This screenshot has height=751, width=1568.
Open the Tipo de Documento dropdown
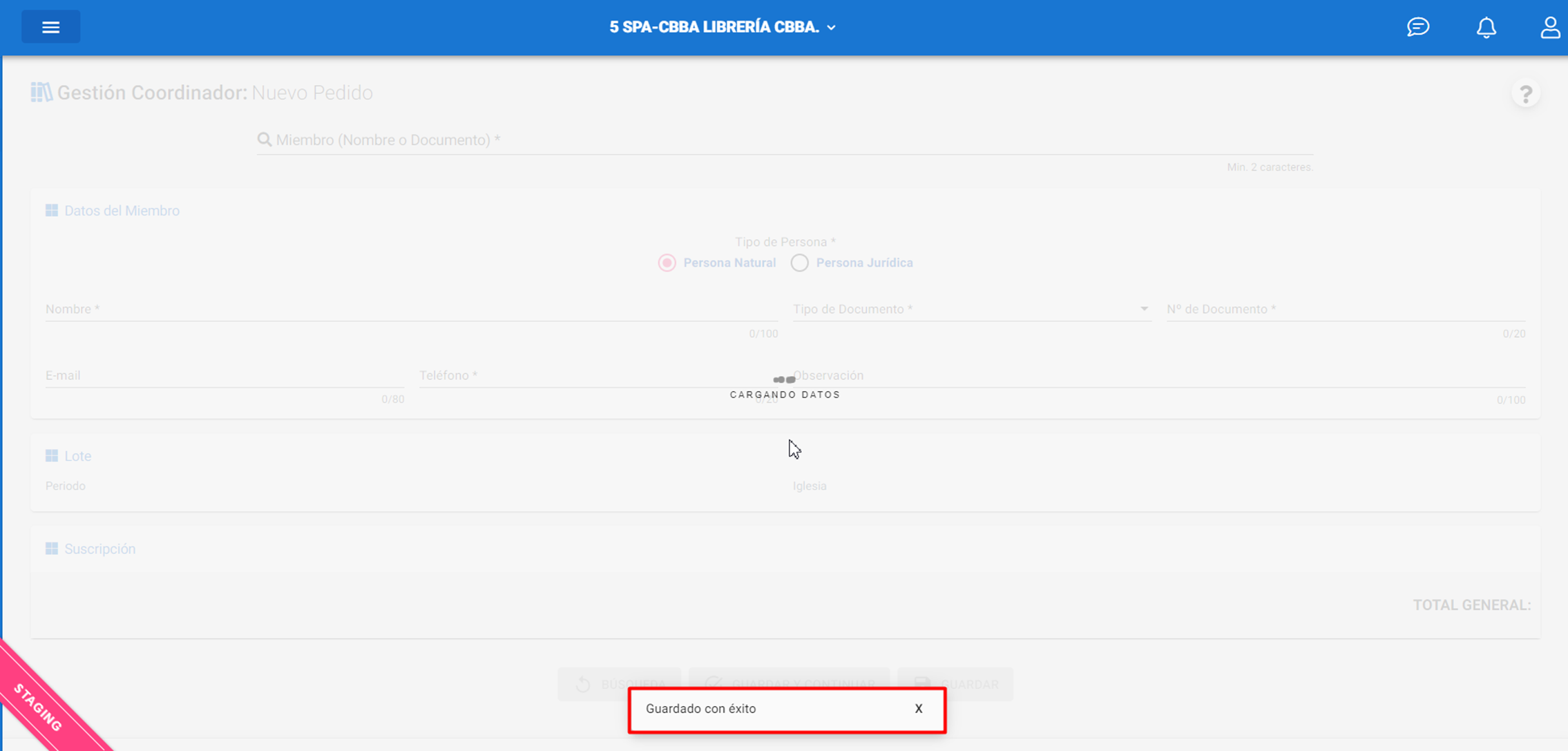point(971,309)
